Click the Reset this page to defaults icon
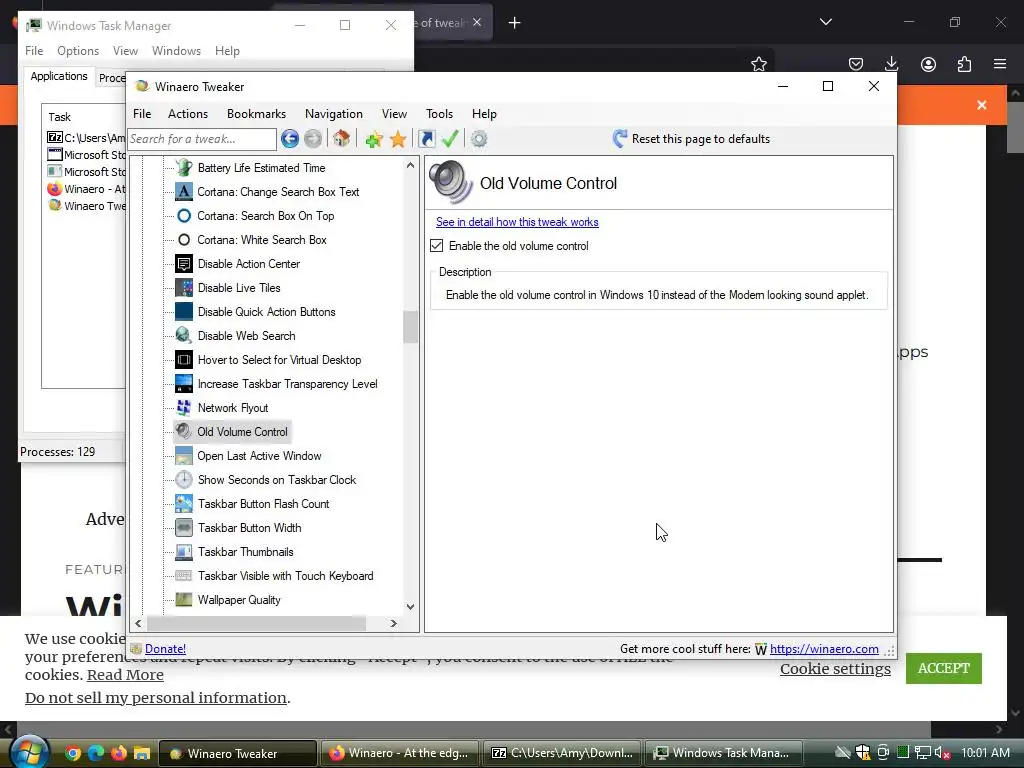This screenshot has width=1024, height=768. (620, 138)
